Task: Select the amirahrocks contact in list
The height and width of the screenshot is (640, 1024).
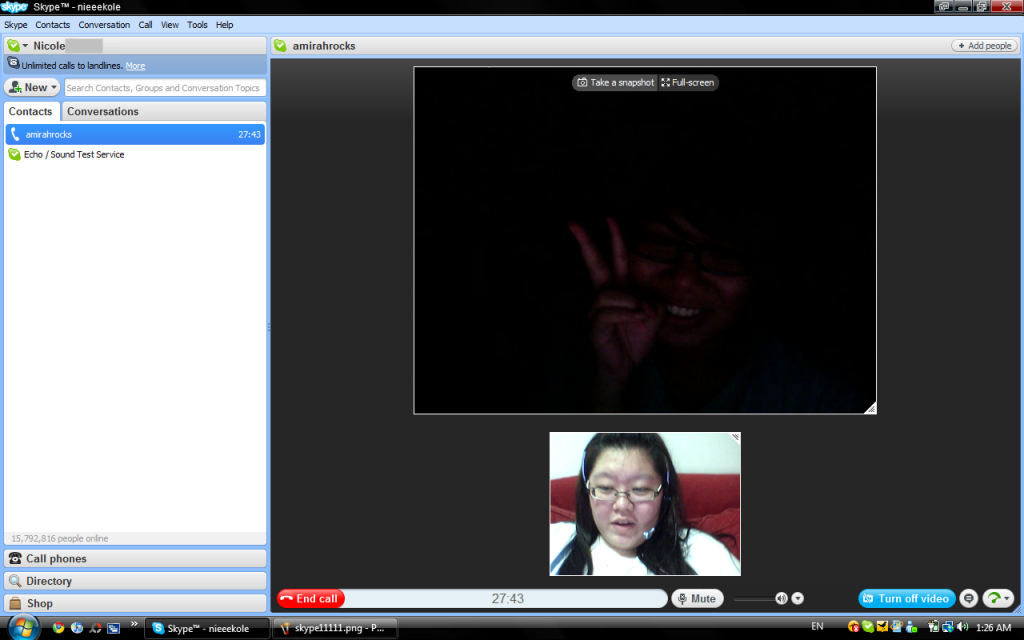Action: (x=135, y=135)
